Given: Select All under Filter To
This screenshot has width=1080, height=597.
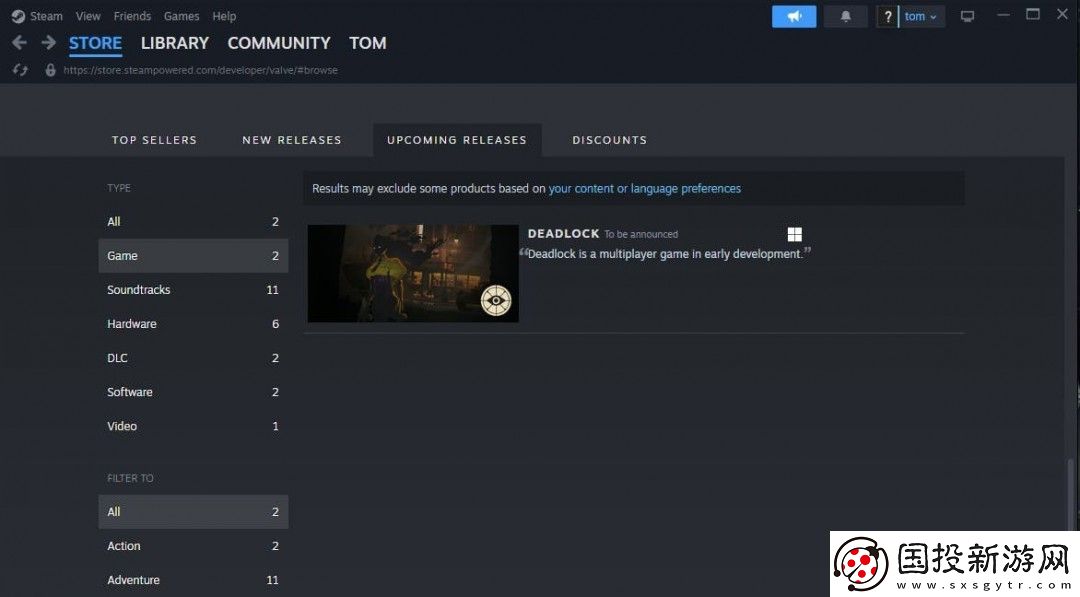Looking at the screenshot, I should pos(193,512).
